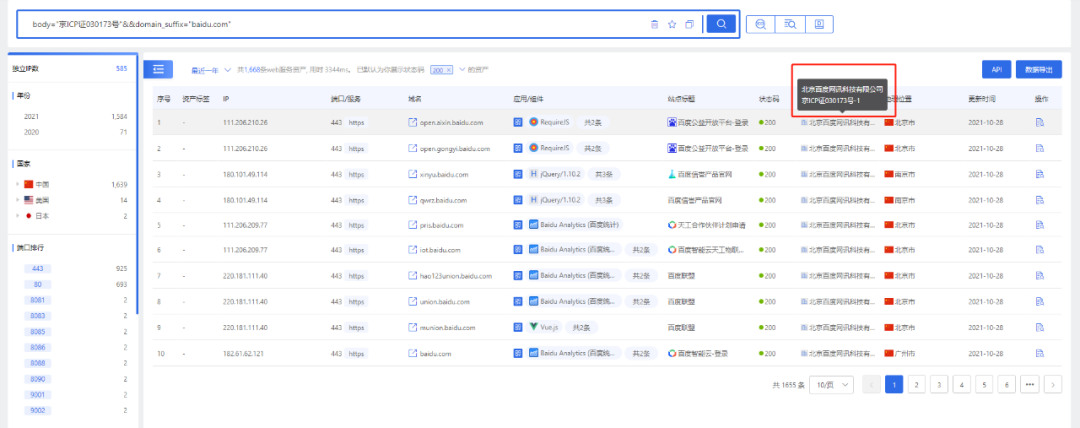This screenshot has height=428, width=1080.
Task: Open the 10/页 page size dropdown
Action: tap(831, 385)
